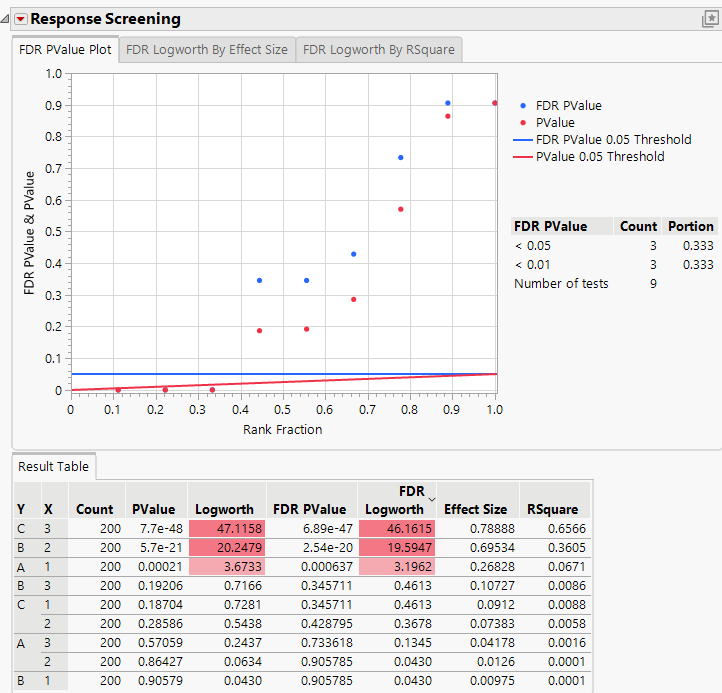Click the PValue red legend marker
This screenshot has height=693, width=722.
[x=523, y=123]
